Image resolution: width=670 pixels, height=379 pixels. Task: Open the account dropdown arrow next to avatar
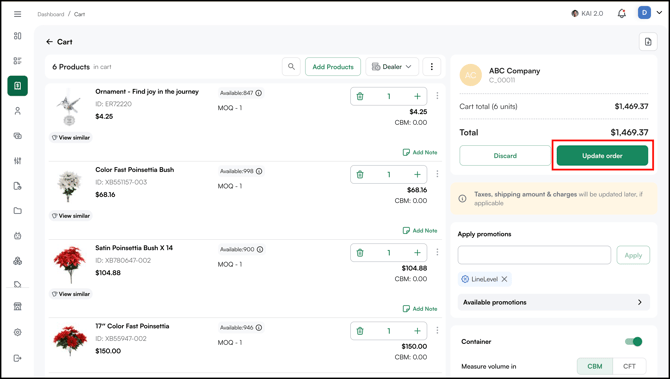pyautogui.click(x=659, y=13)
